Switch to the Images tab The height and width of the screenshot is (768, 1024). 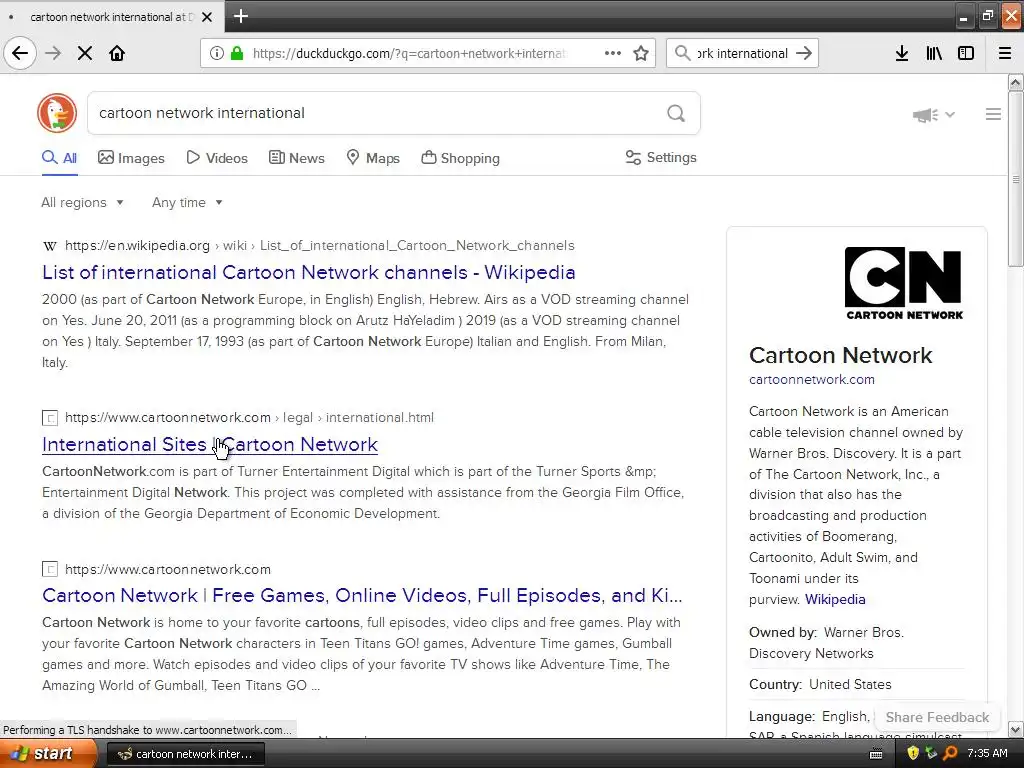click(131, 158)
